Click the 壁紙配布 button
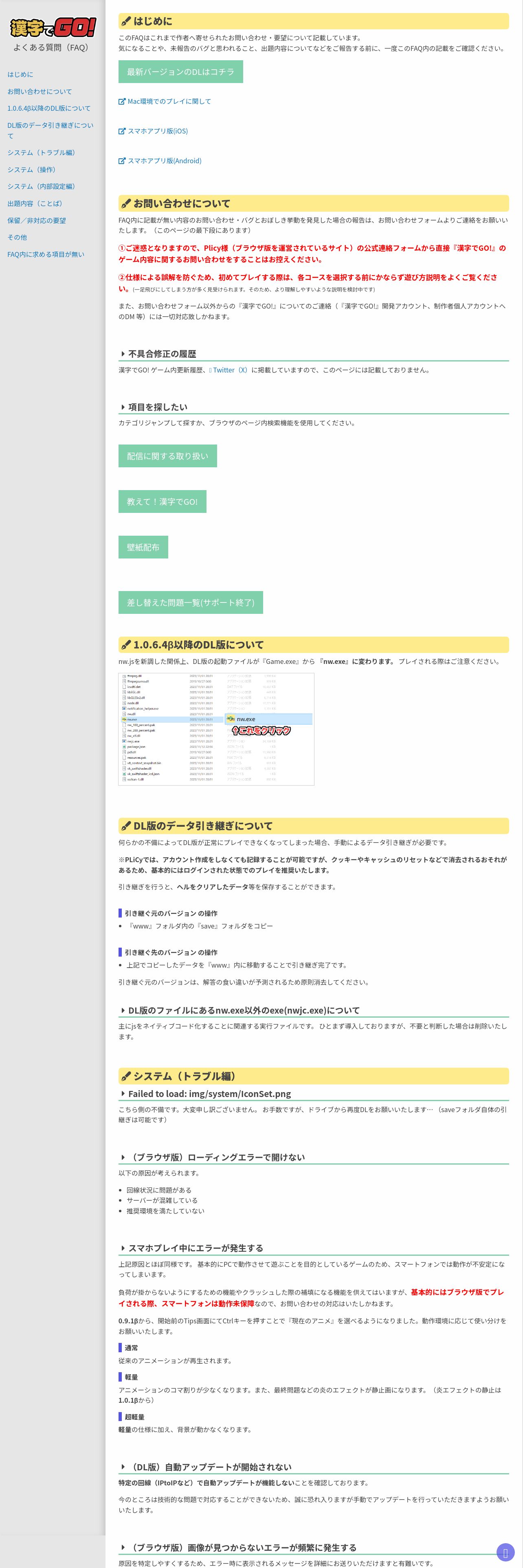 [x=143, y=547]
